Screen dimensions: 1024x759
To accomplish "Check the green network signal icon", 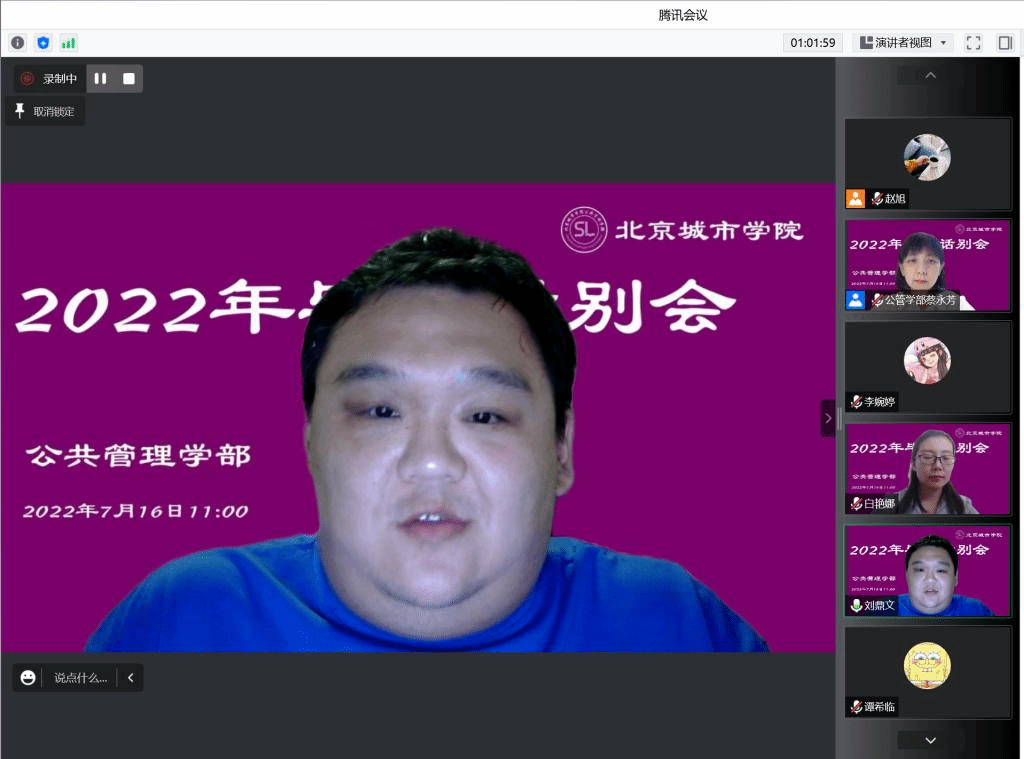I will coord(68,43).
